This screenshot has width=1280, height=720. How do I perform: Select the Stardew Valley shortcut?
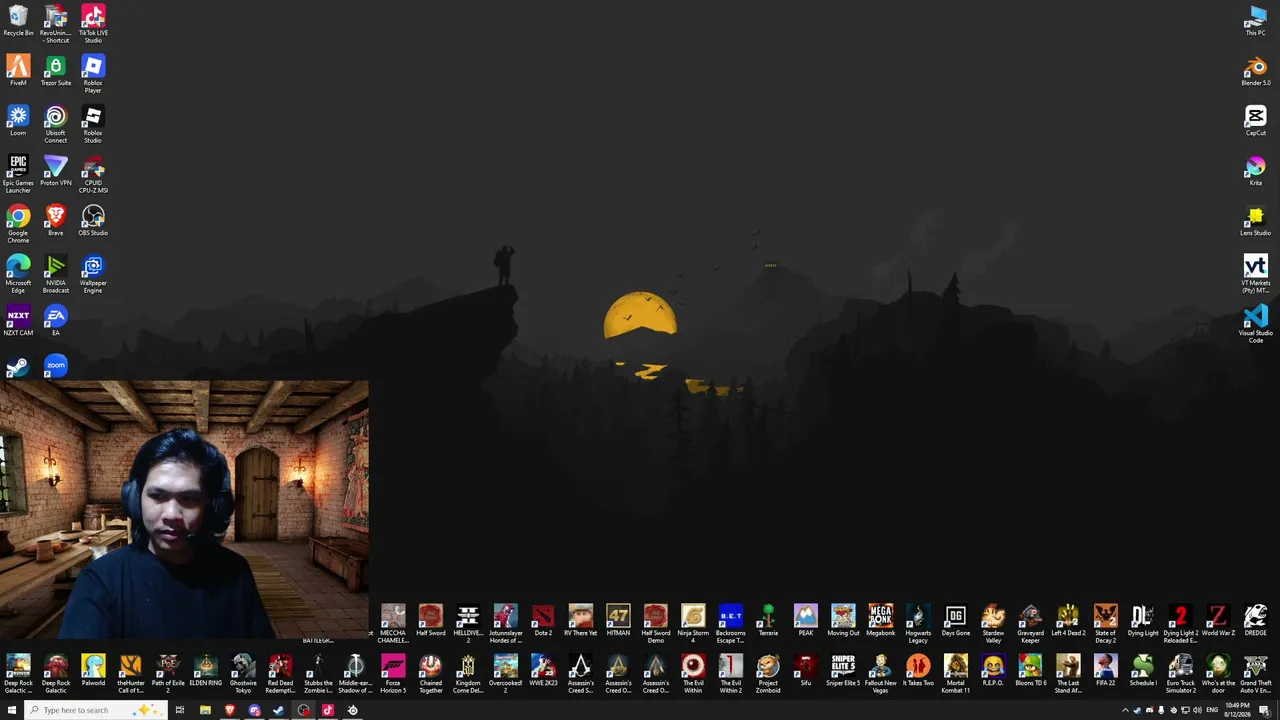[x=993, y=624]
